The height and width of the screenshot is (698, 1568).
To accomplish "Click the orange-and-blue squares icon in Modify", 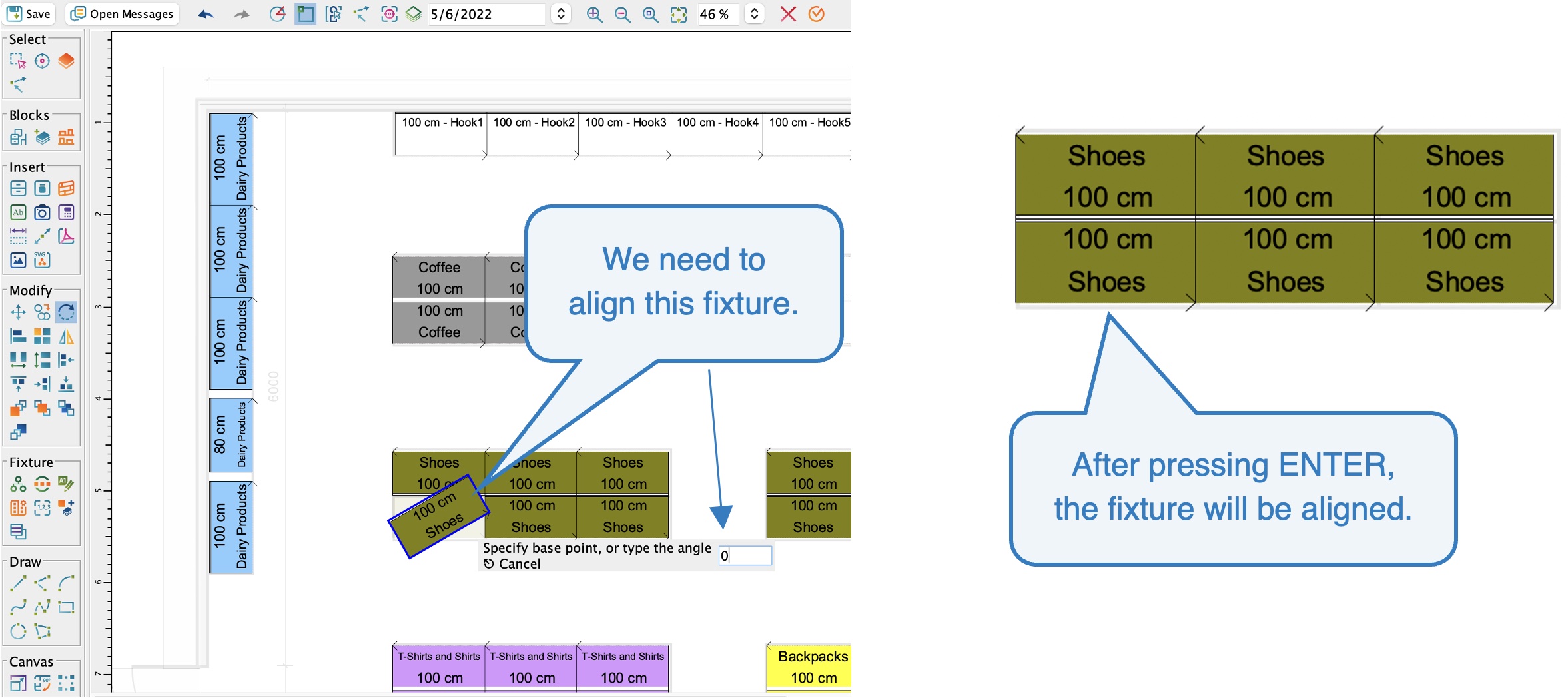I will click(42, 336).
